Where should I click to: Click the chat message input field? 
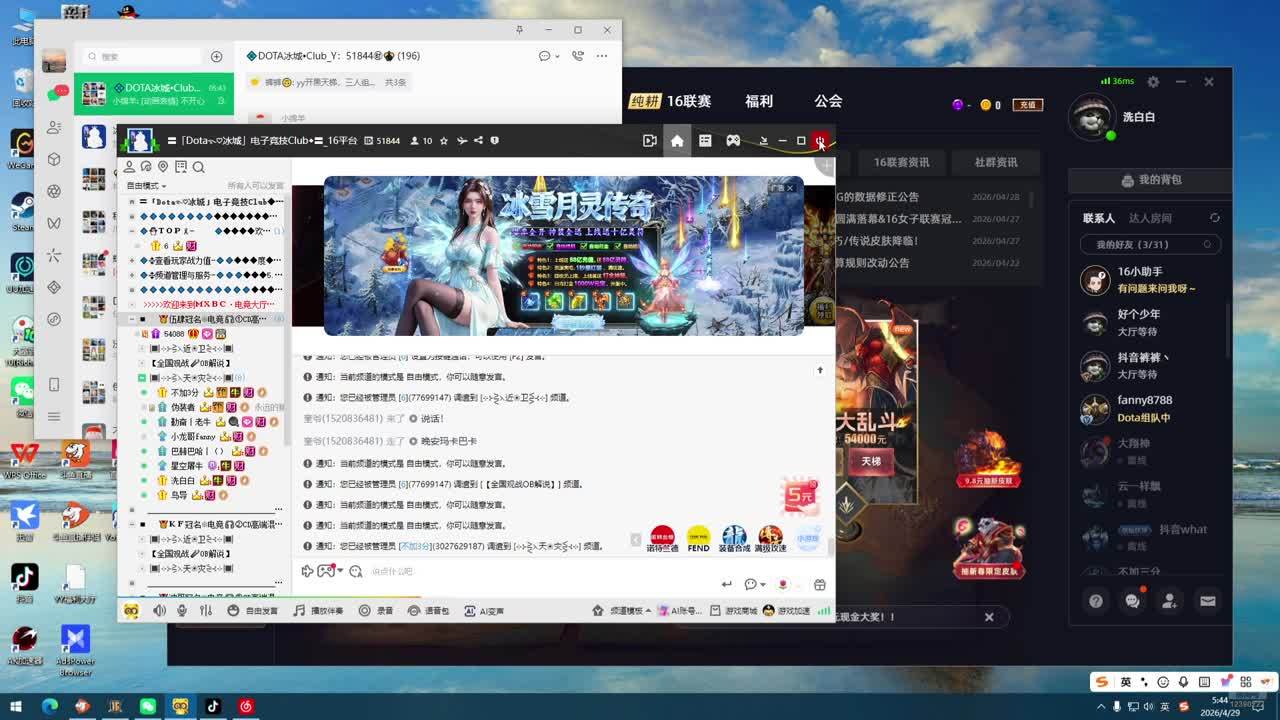tap(540, 571)
